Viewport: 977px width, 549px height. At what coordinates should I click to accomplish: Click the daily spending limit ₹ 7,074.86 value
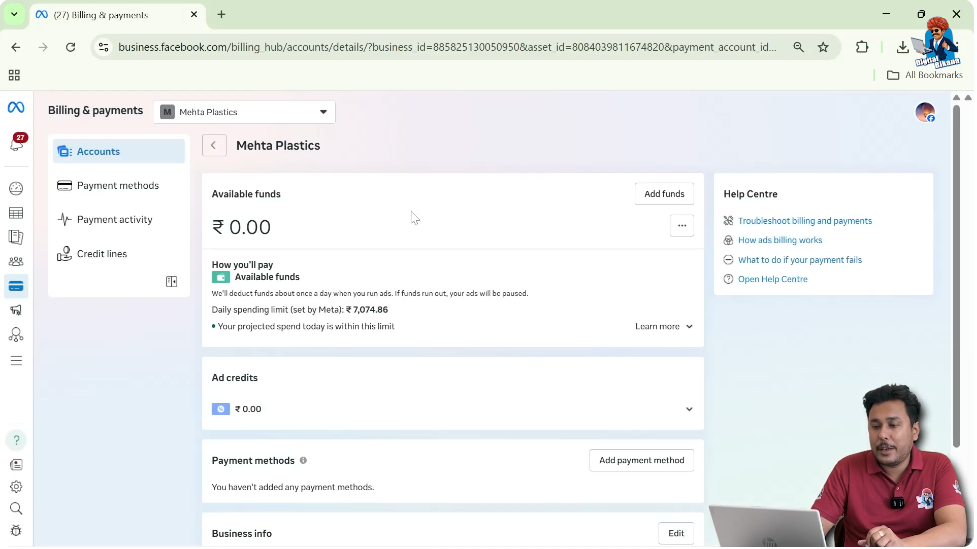click(x=367, y=310)
